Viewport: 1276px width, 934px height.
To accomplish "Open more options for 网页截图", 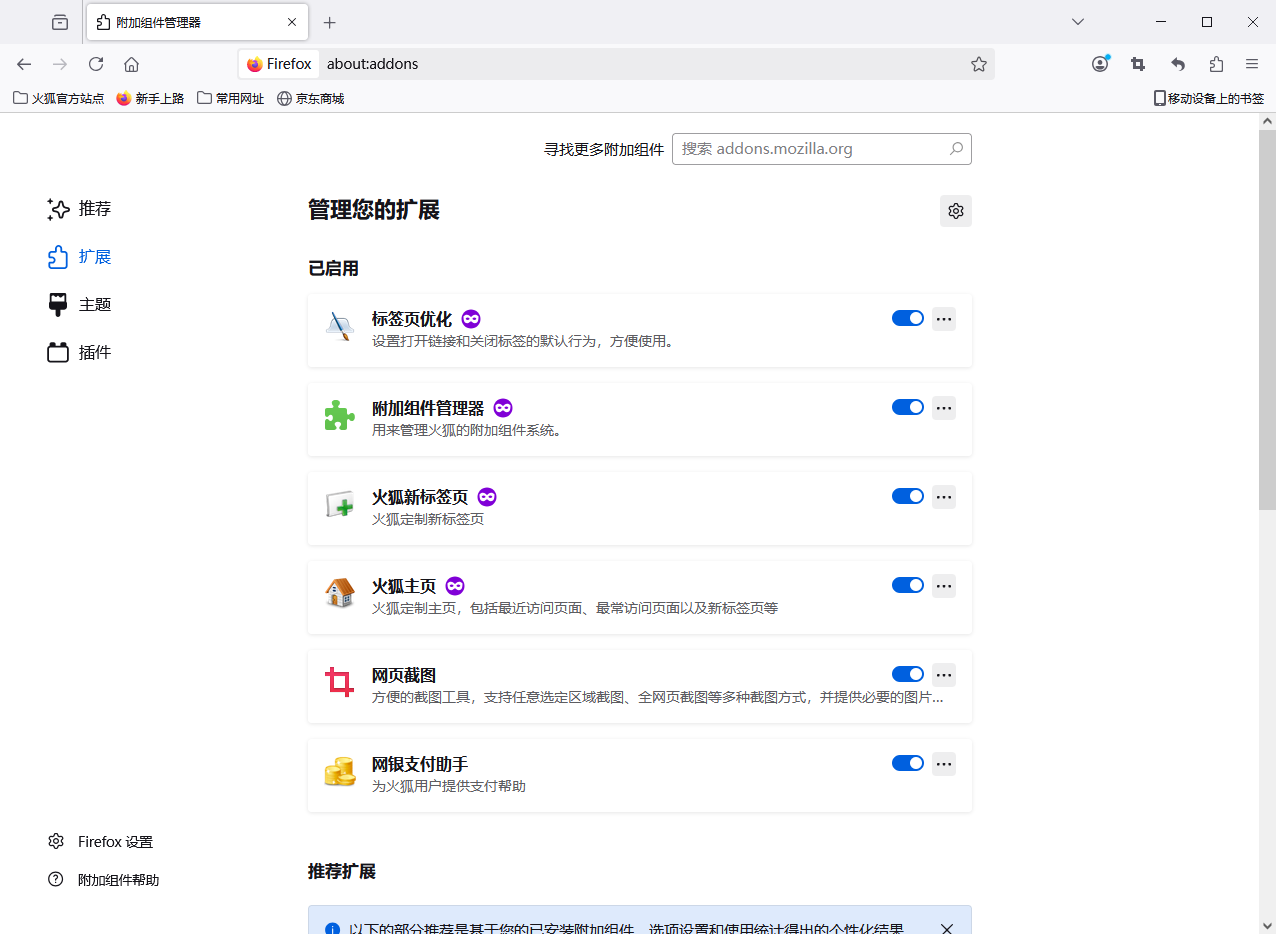I will tap(944, 675).
